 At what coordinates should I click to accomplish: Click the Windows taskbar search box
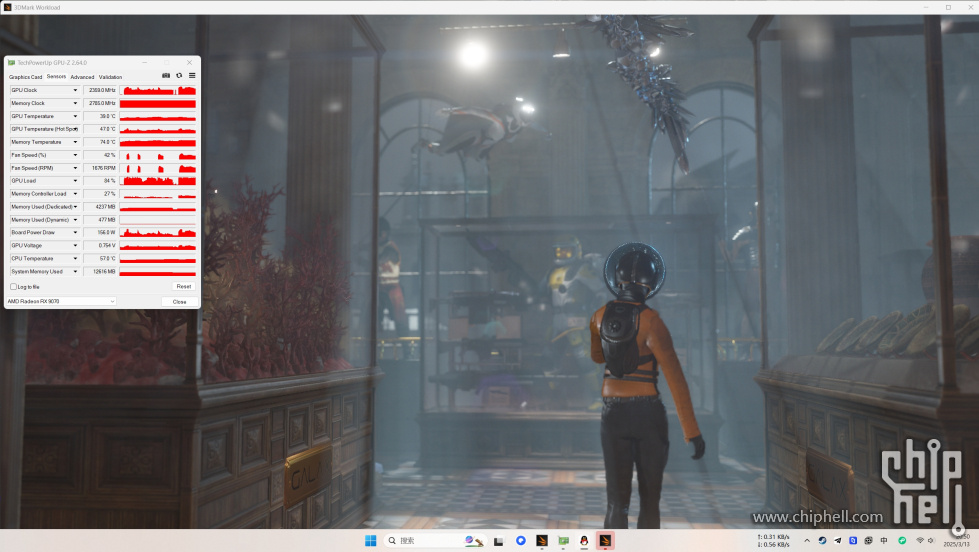[435, 541]
